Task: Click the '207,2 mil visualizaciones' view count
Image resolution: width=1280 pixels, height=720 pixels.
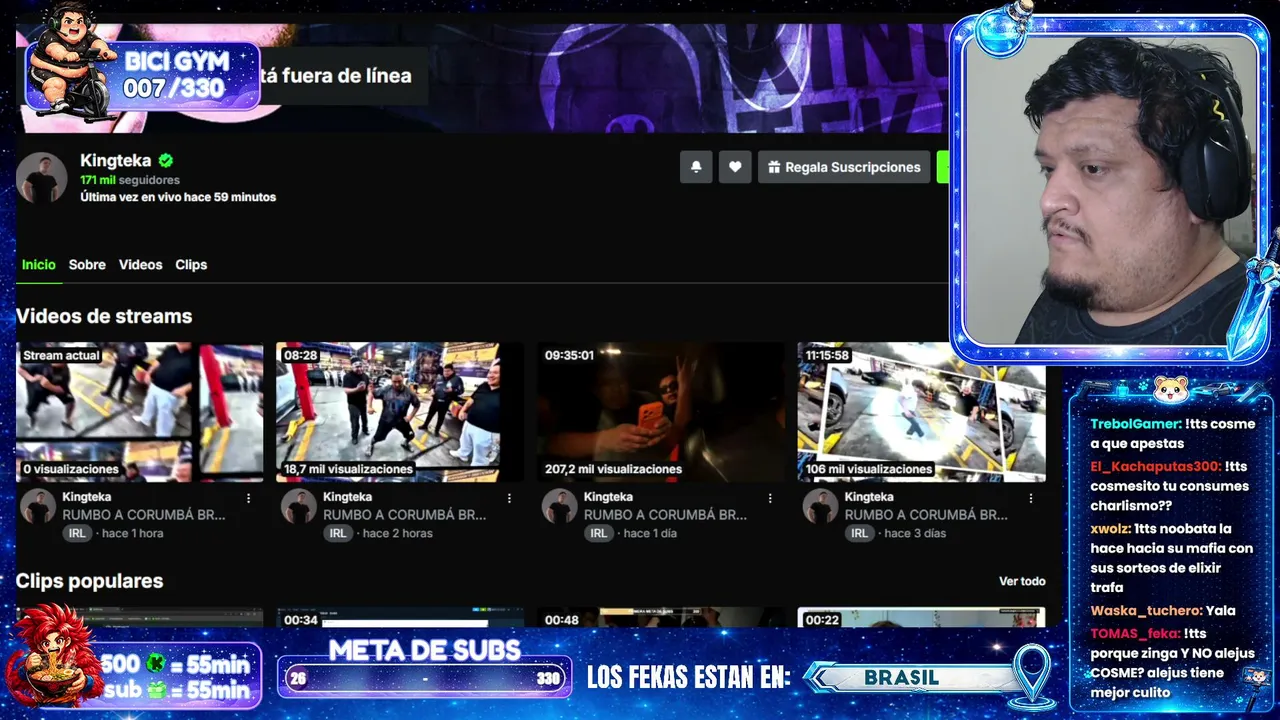Action: click(613, 469)
